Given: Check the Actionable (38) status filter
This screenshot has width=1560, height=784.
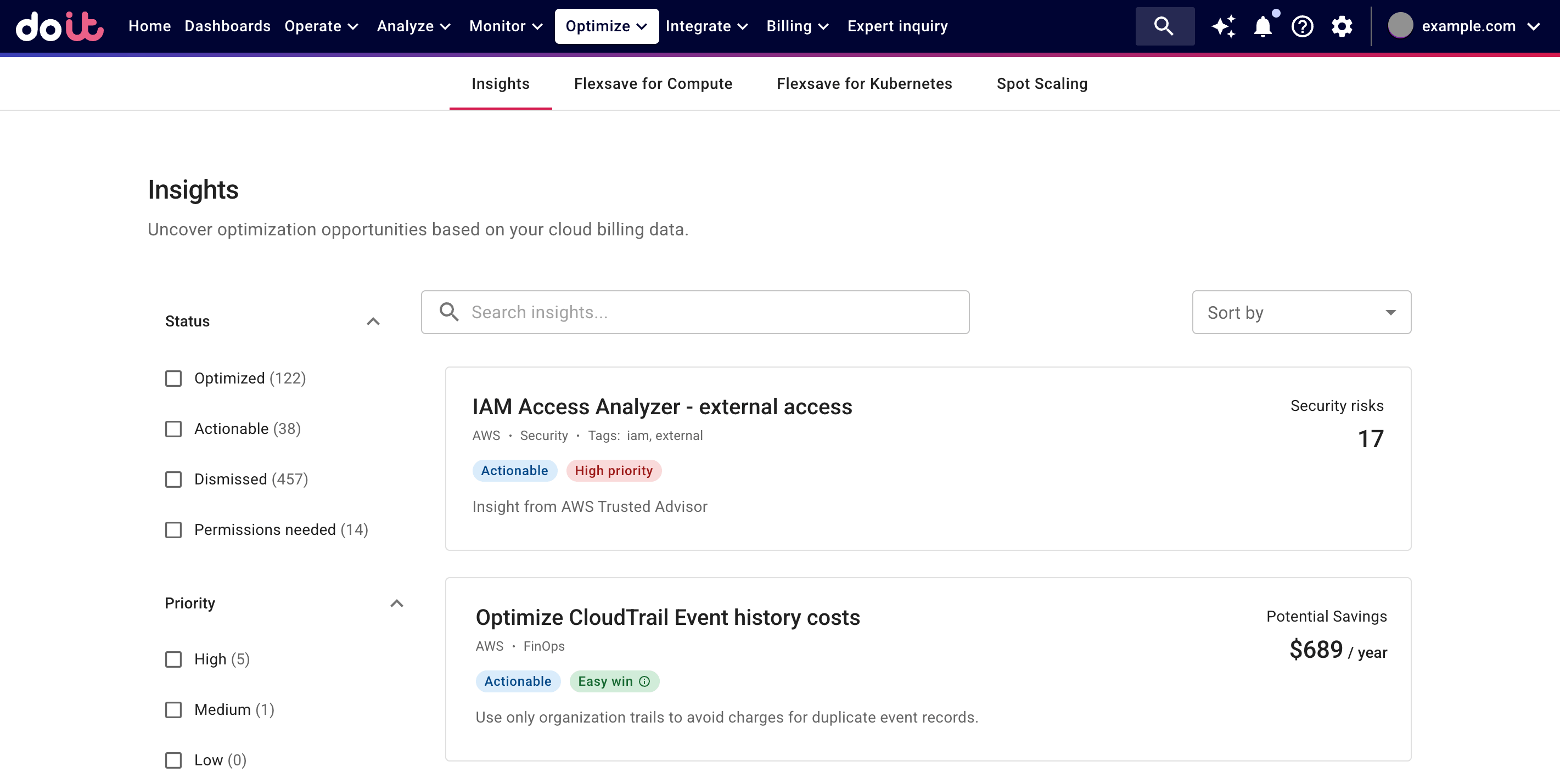Looking at the screenshot, I should tap(173, 429).
